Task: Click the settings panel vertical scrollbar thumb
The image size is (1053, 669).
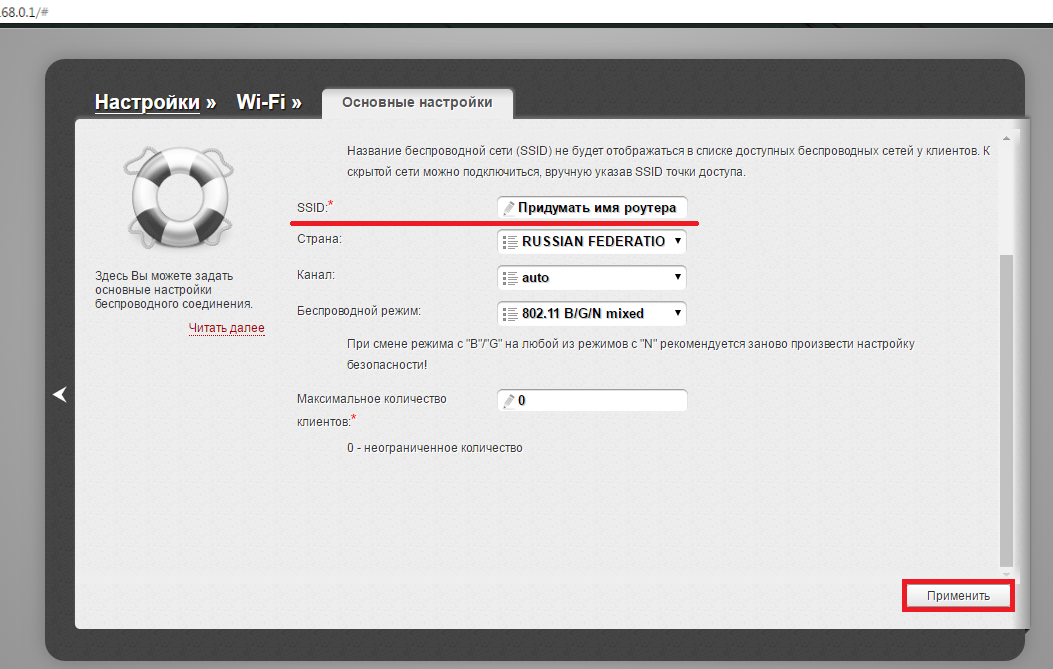Action: (1006, 410)
